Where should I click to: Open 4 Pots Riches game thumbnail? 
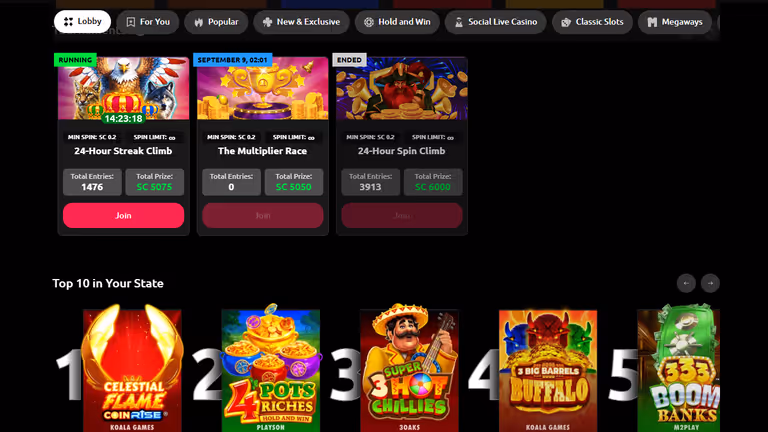[x=270, y=370]
